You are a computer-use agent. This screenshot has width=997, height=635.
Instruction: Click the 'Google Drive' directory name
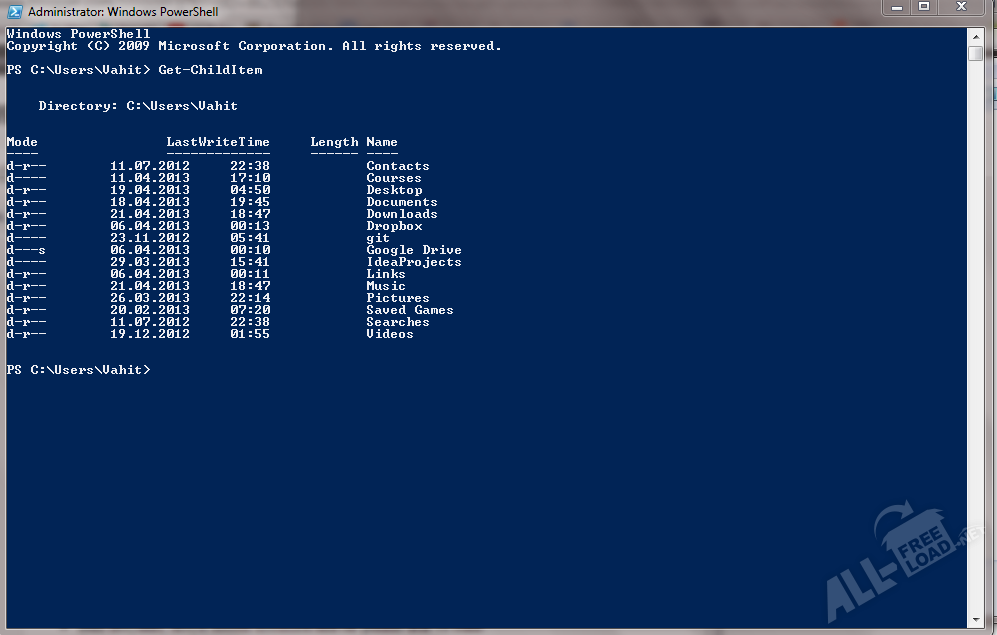(x=413, y=250)
